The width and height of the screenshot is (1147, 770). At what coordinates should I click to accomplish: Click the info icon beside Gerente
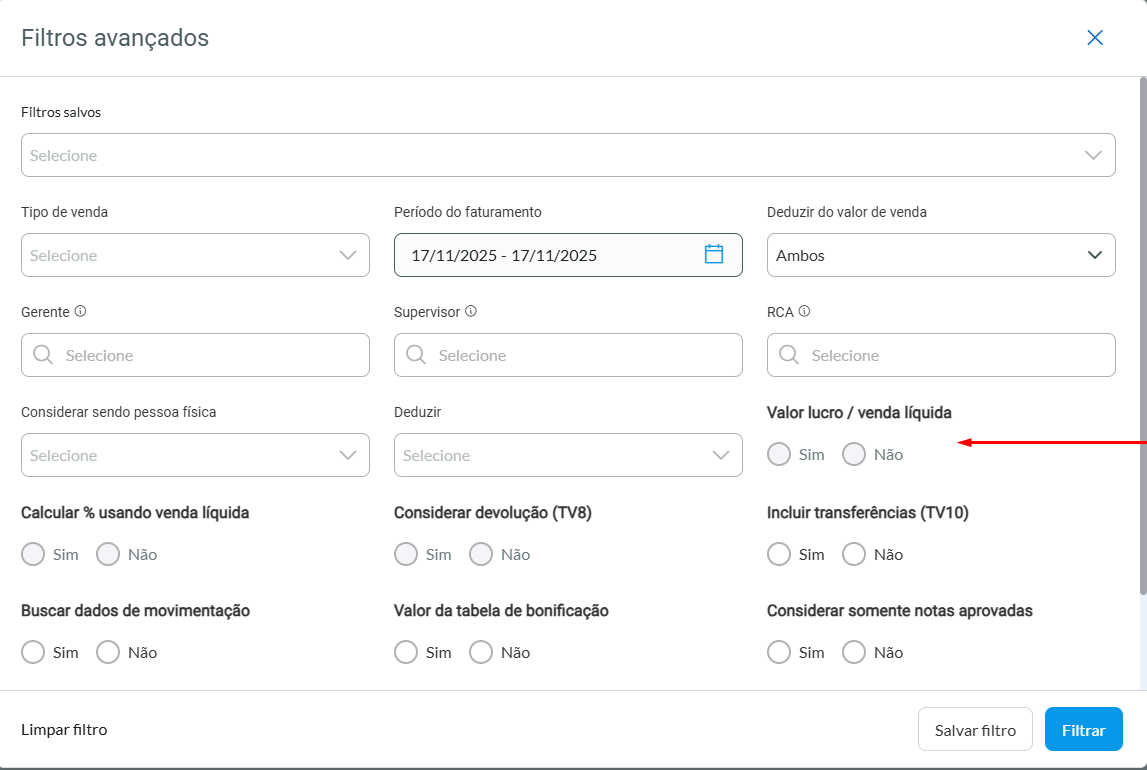point(81,311)
